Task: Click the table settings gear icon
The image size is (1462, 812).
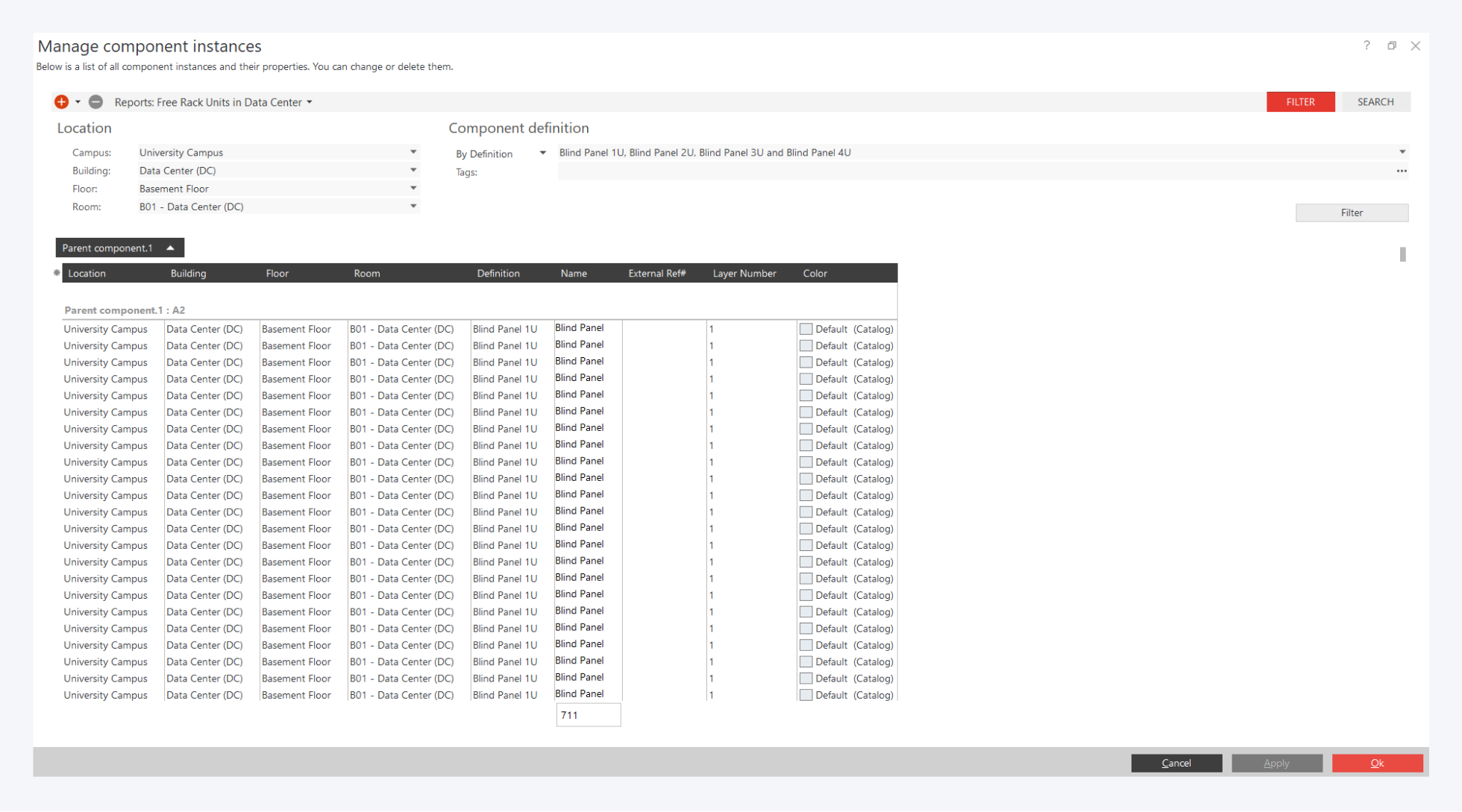Action: pos(57,273)
